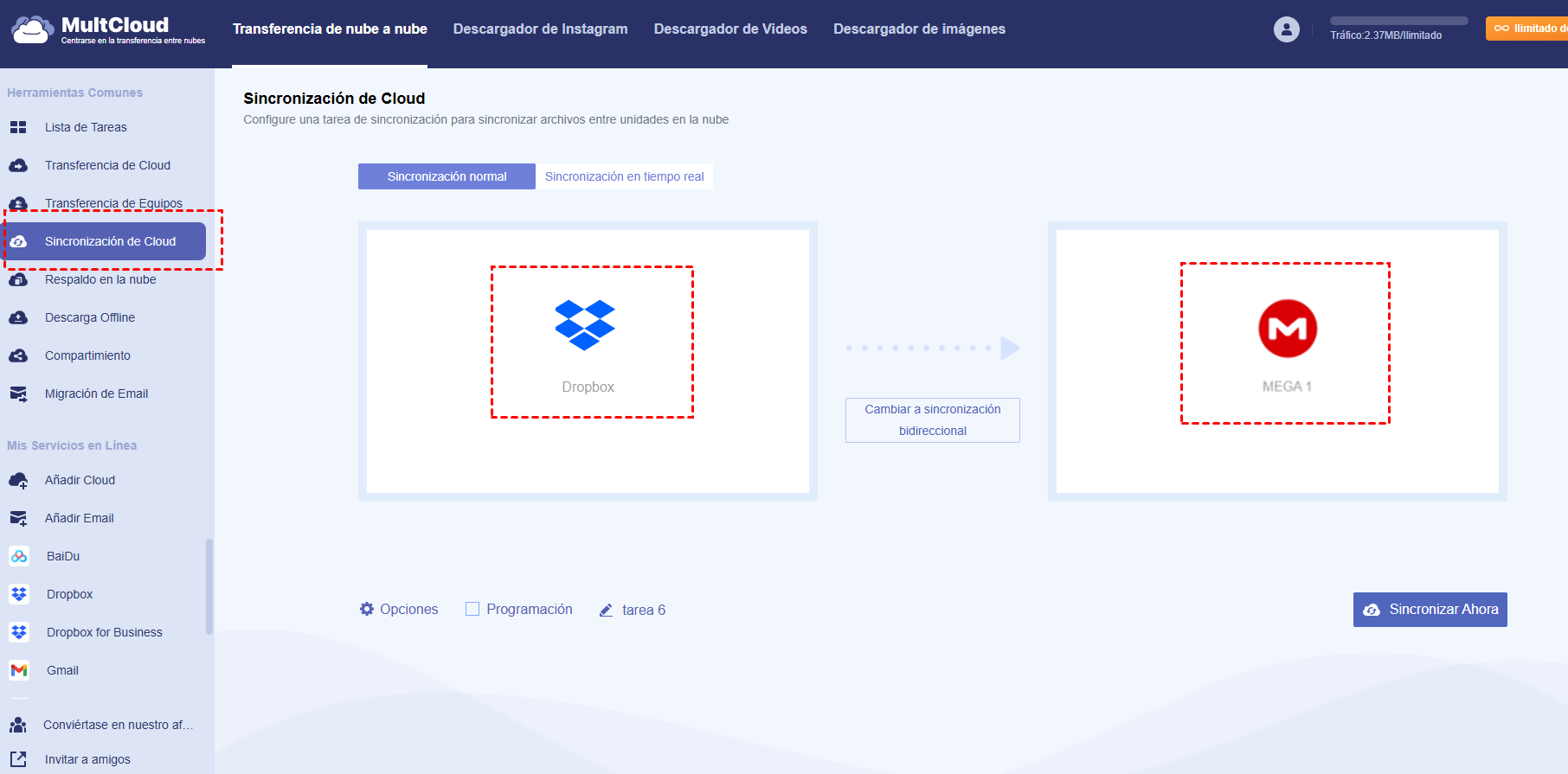Click the Gmail service icon
The image size is (1568, 774).
pos(19,670)
